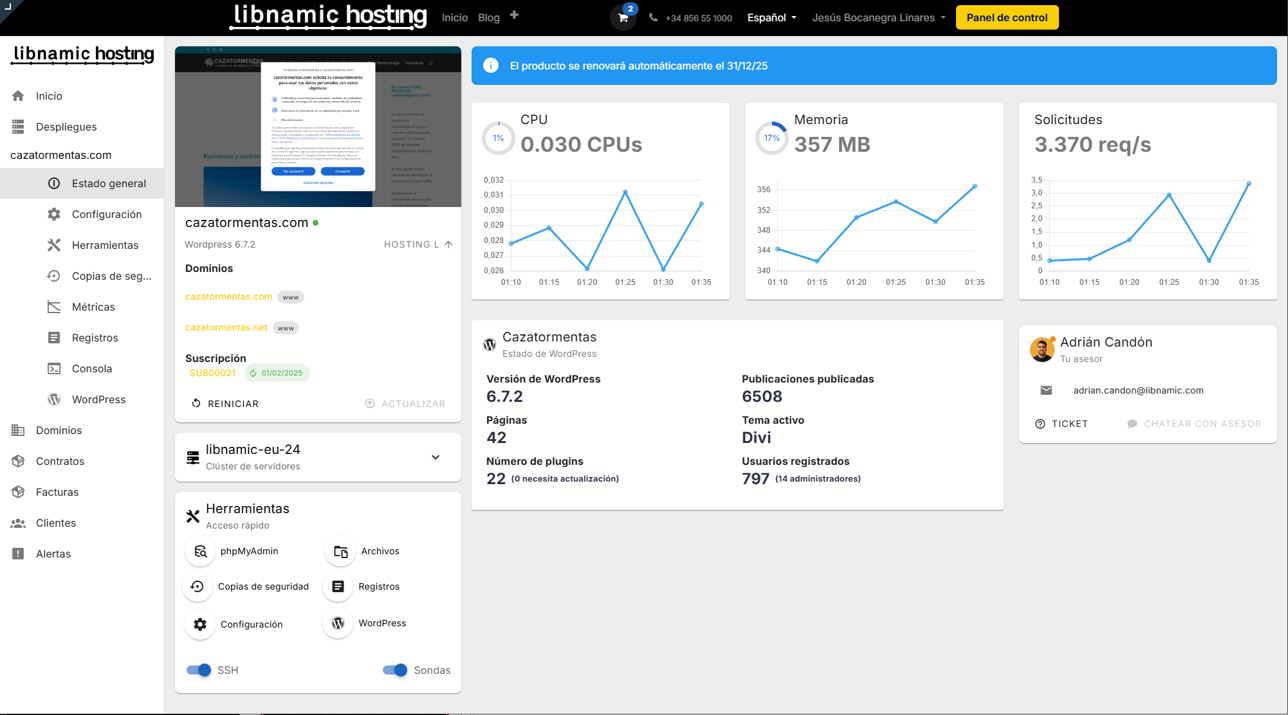Open Jesús Bocanegra Linares user menu

click(x=878, y=18)
